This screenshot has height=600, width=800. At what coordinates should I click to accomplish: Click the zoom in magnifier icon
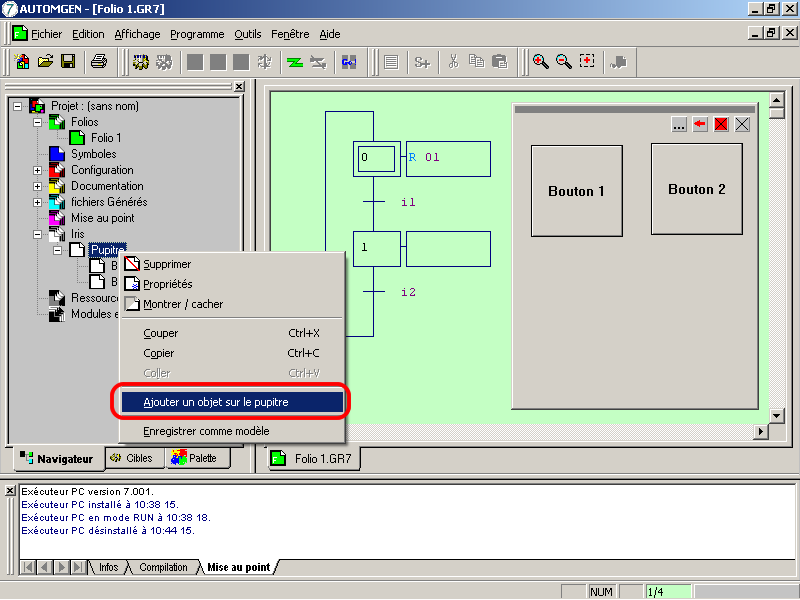pyautogui.click(x=540, y=62)
